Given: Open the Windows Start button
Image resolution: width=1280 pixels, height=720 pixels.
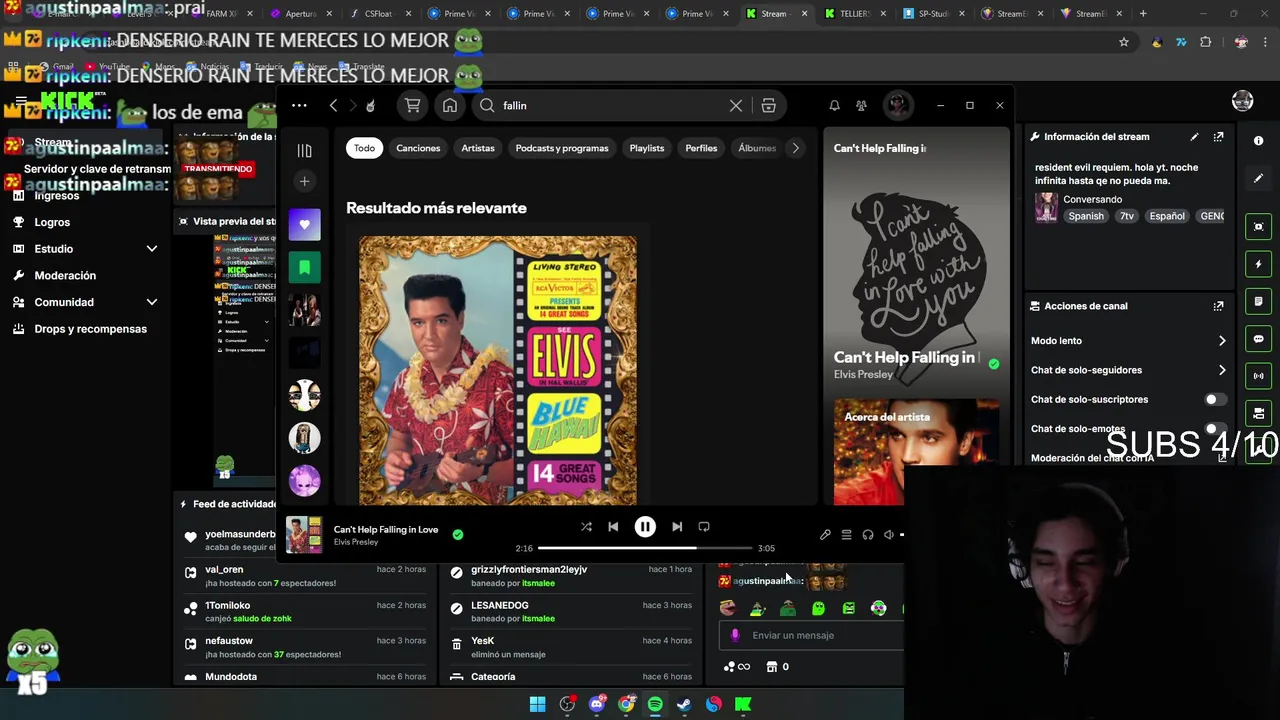Looking at the screenshot, I should click(538, 704).
